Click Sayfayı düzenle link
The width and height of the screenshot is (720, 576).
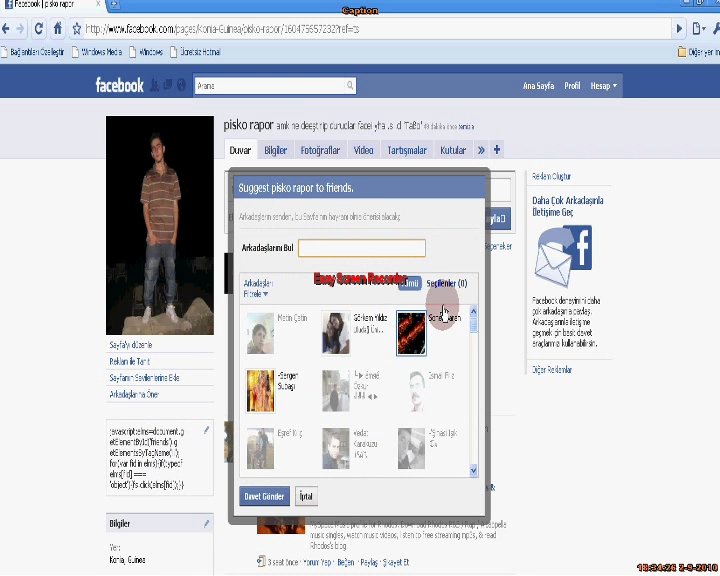tap(131, 345)
